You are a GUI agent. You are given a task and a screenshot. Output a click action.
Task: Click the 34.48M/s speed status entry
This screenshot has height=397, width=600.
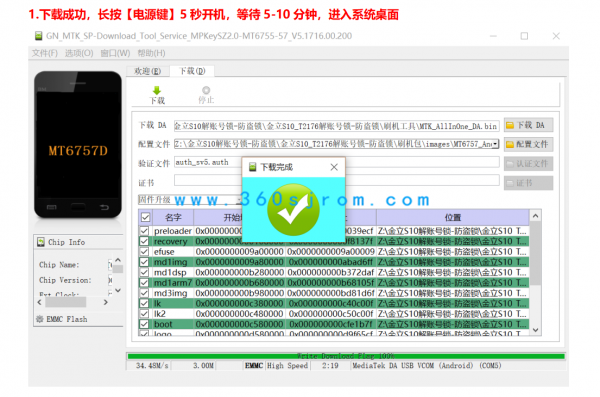click(152, 366)
